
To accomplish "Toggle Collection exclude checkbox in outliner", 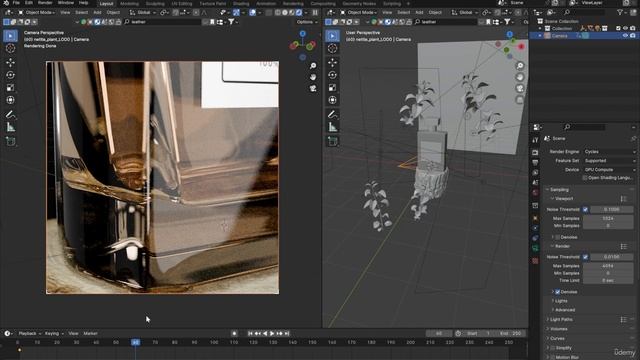I will [x=618, y=29].
